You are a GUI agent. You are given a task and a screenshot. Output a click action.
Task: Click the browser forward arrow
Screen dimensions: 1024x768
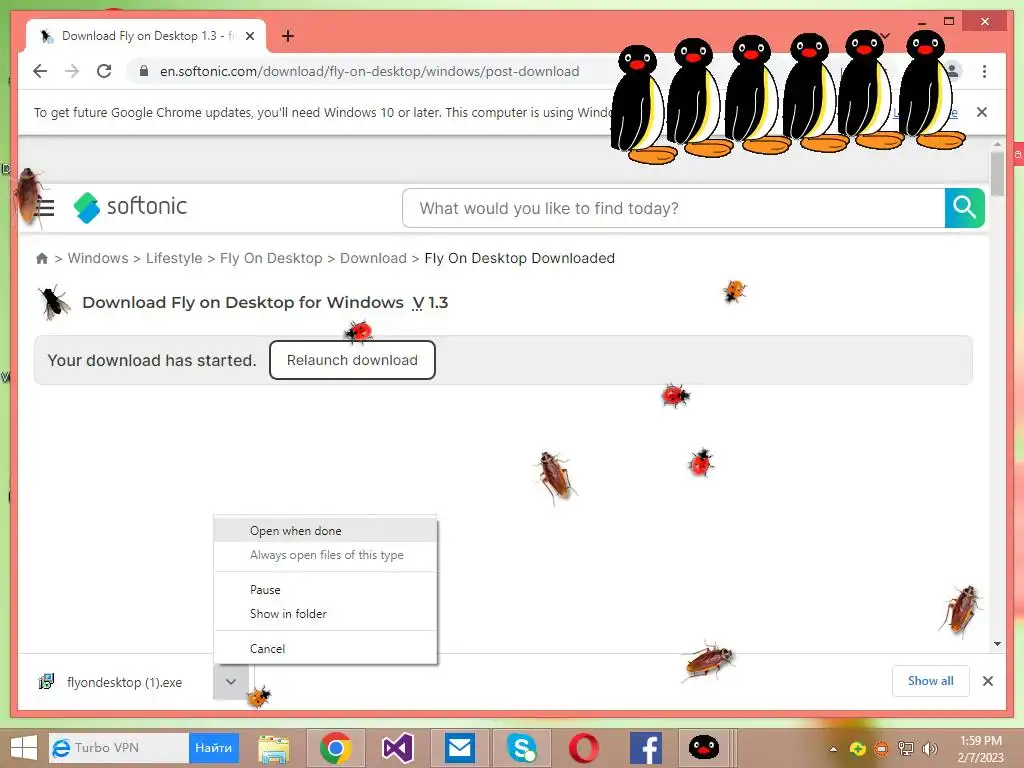pyautogui.click(x=72, y=71)
